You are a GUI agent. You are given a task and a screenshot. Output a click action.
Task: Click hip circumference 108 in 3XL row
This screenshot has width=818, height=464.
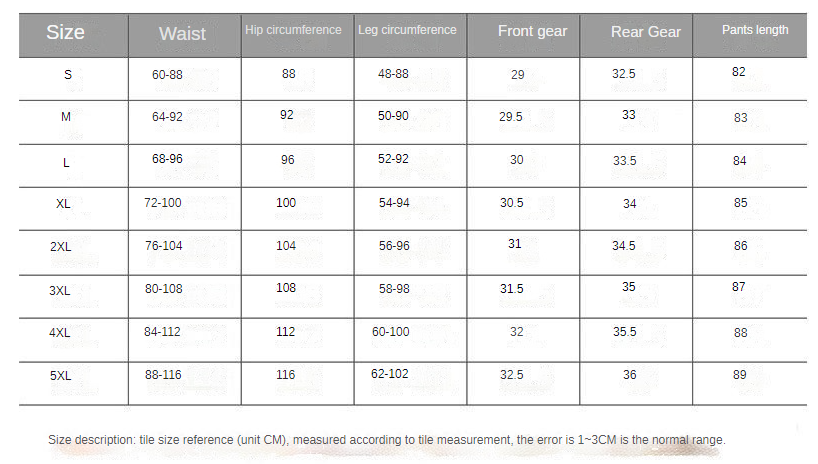pos(287,288)
